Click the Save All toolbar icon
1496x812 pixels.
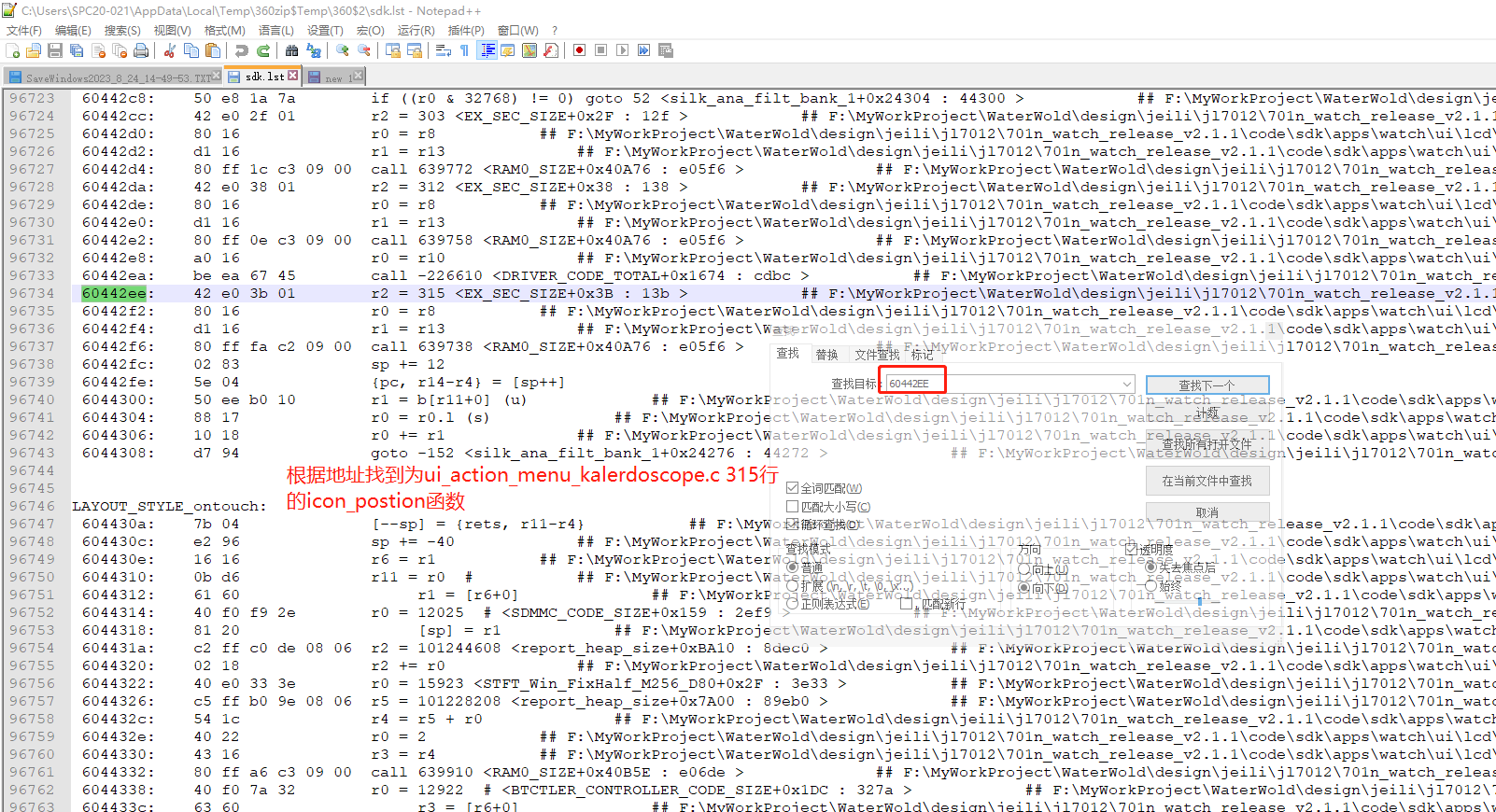[77, 50]
